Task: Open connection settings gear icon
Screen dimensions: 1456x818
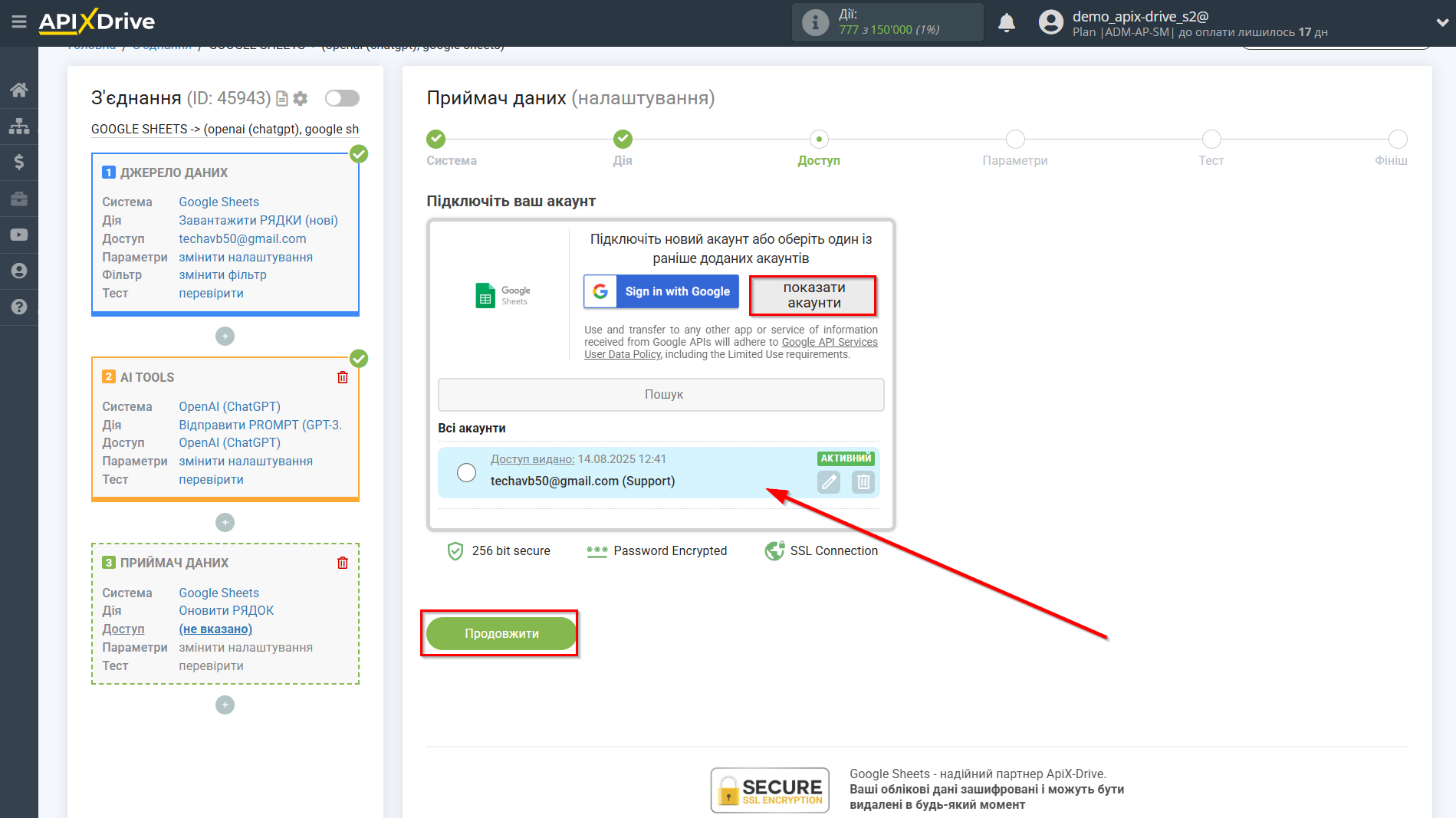Action: click(x=301, y=99)
